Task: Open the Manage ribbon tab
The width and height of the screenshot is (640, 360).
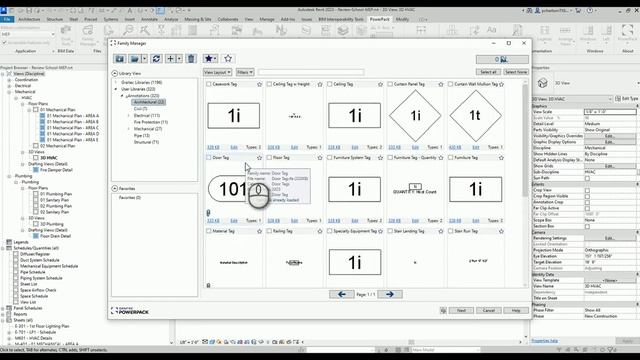Action: pos(267,19)
